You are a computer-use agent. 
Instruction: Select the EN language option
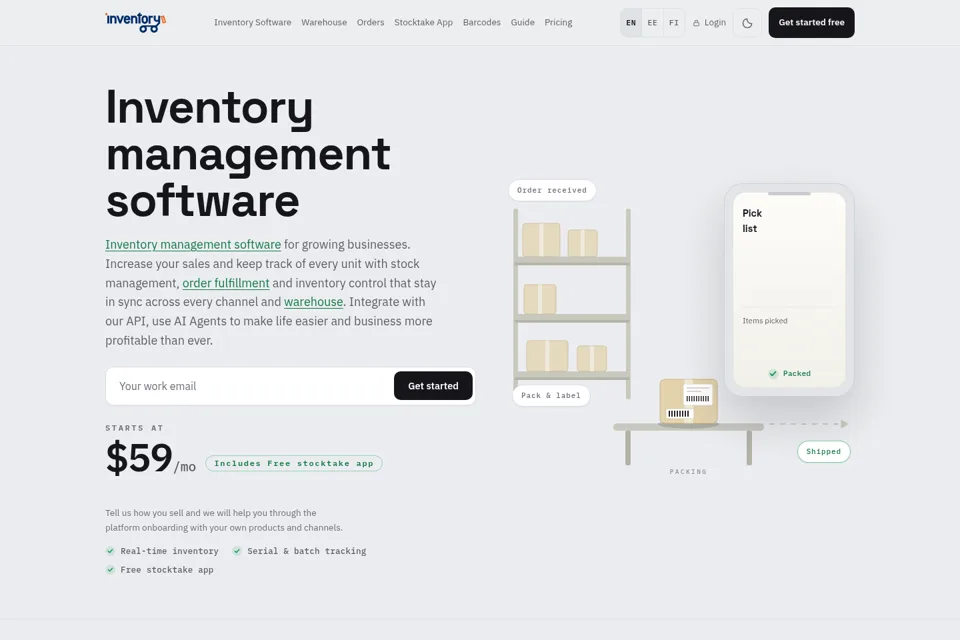(x=631, y=23)
